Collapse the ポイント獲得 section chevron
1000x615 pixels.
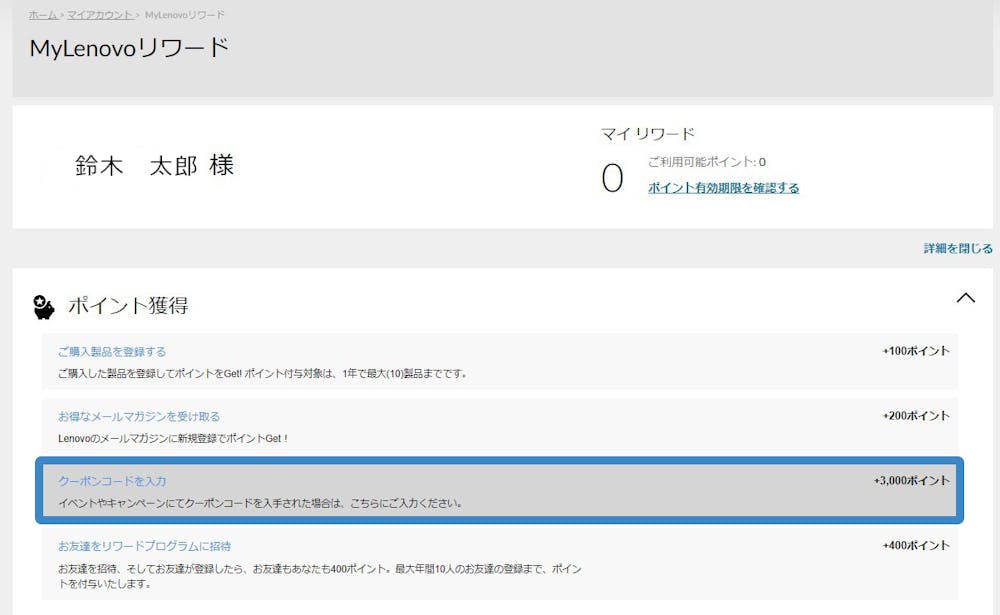coord(966,298)
